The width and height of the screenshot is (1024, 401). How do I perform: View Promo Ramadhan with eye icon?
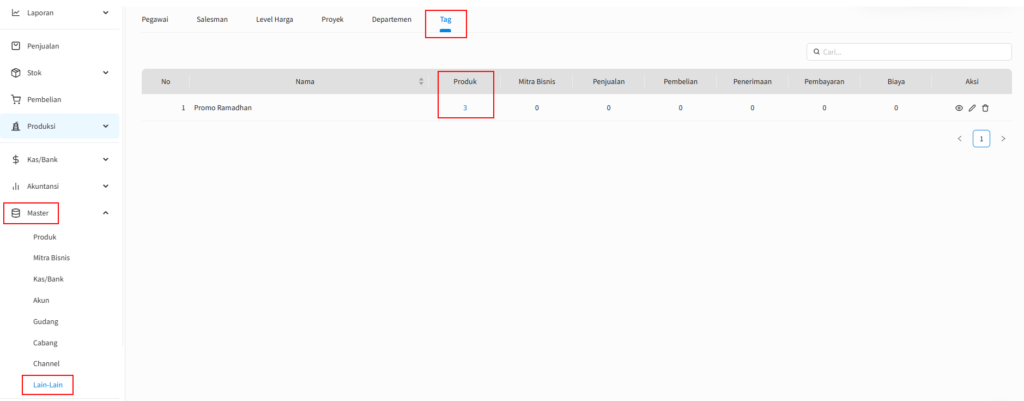point(959,108)
